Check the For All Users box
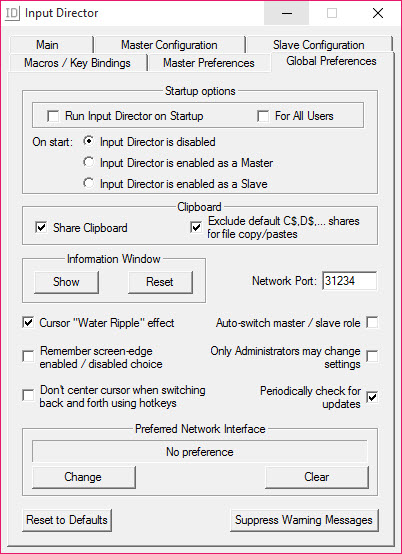The height and width of the screenshot is (554, 402). (263, 116)
